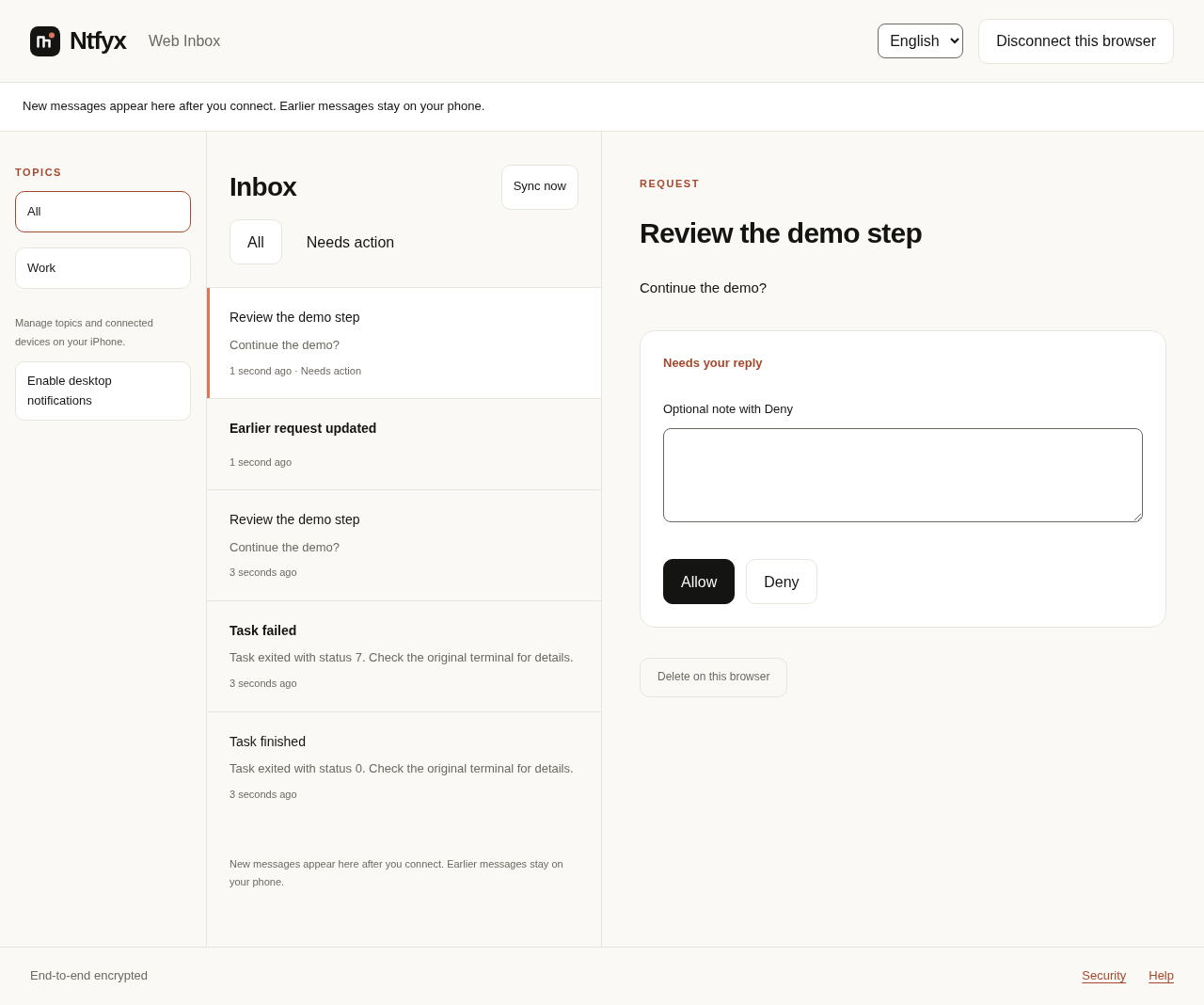Switch to the Needs action tab

(350, 242)
